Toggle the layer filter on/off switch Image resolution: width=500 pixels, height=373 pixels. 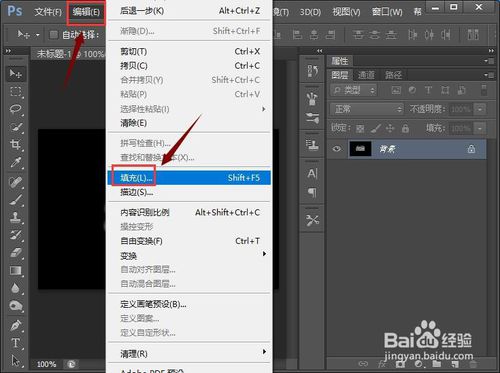[x=484, y=90]
